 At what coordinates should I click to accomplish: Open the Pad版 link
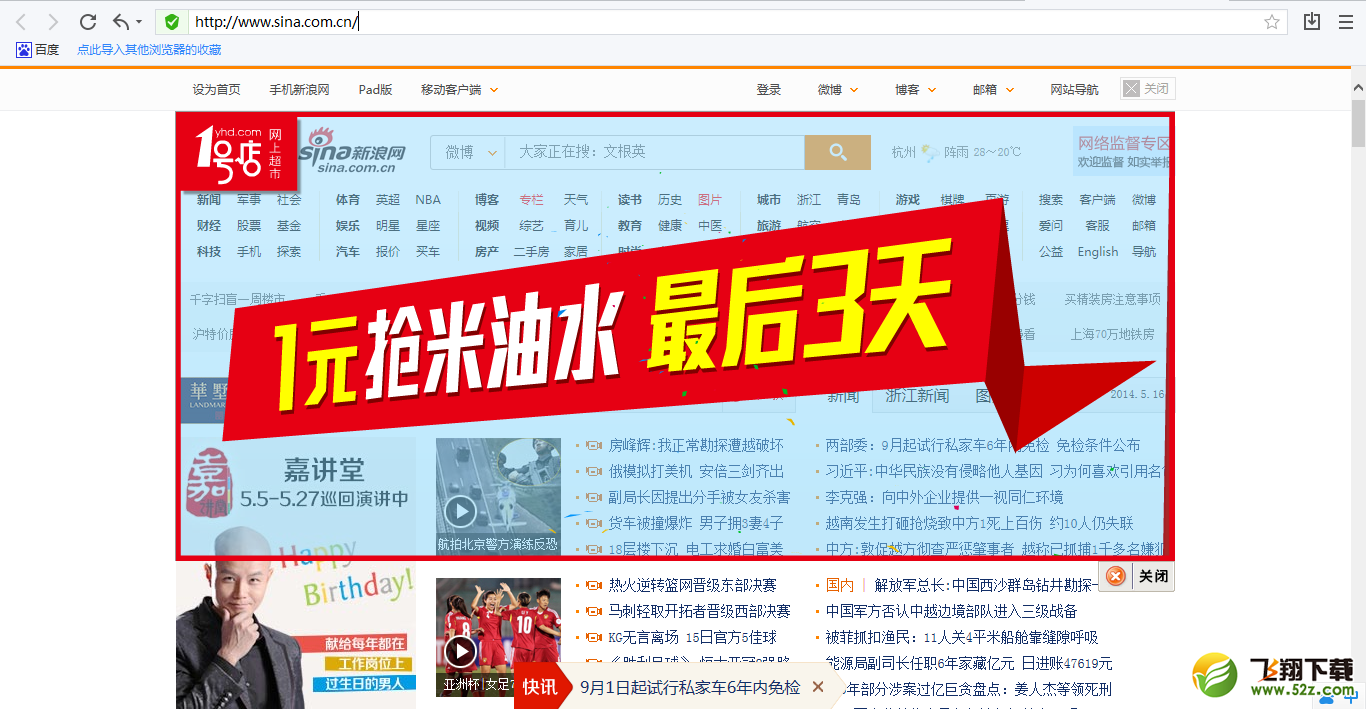(x=375, y=89)
